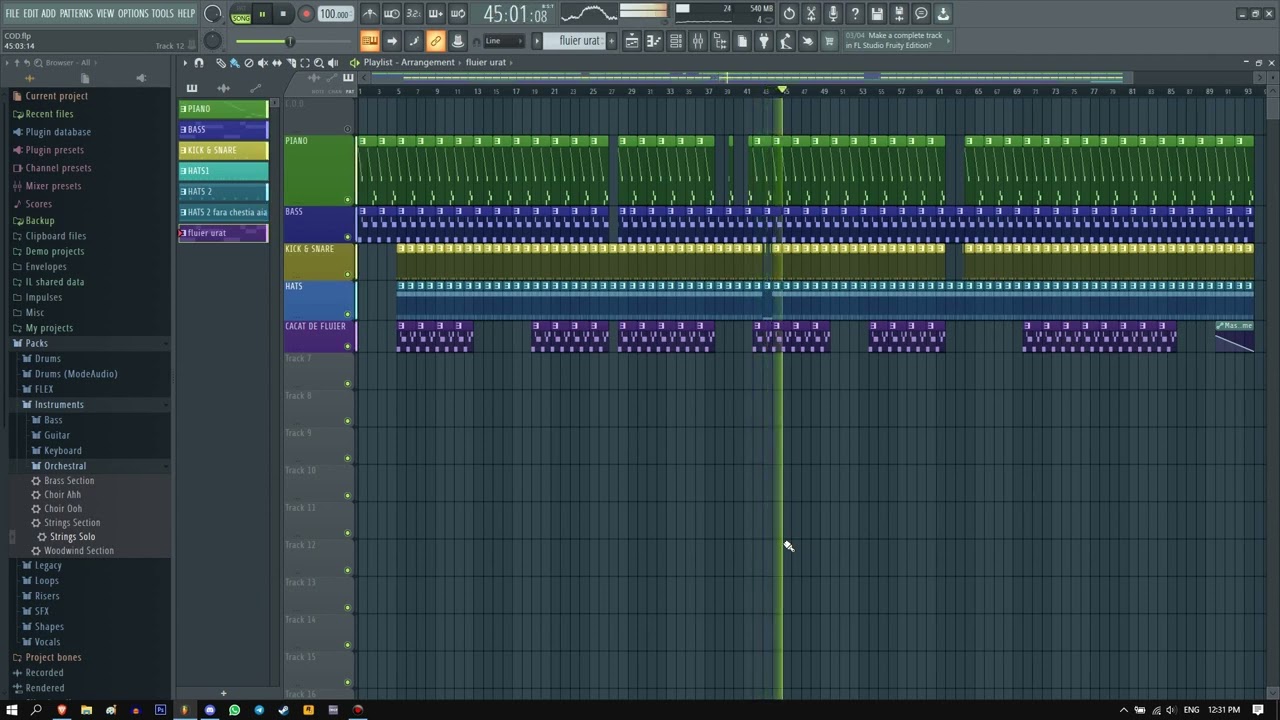1280x720 pixels.
Task: Open the pattern selector arrow beside fluier urat
Action: click(537, 41)
